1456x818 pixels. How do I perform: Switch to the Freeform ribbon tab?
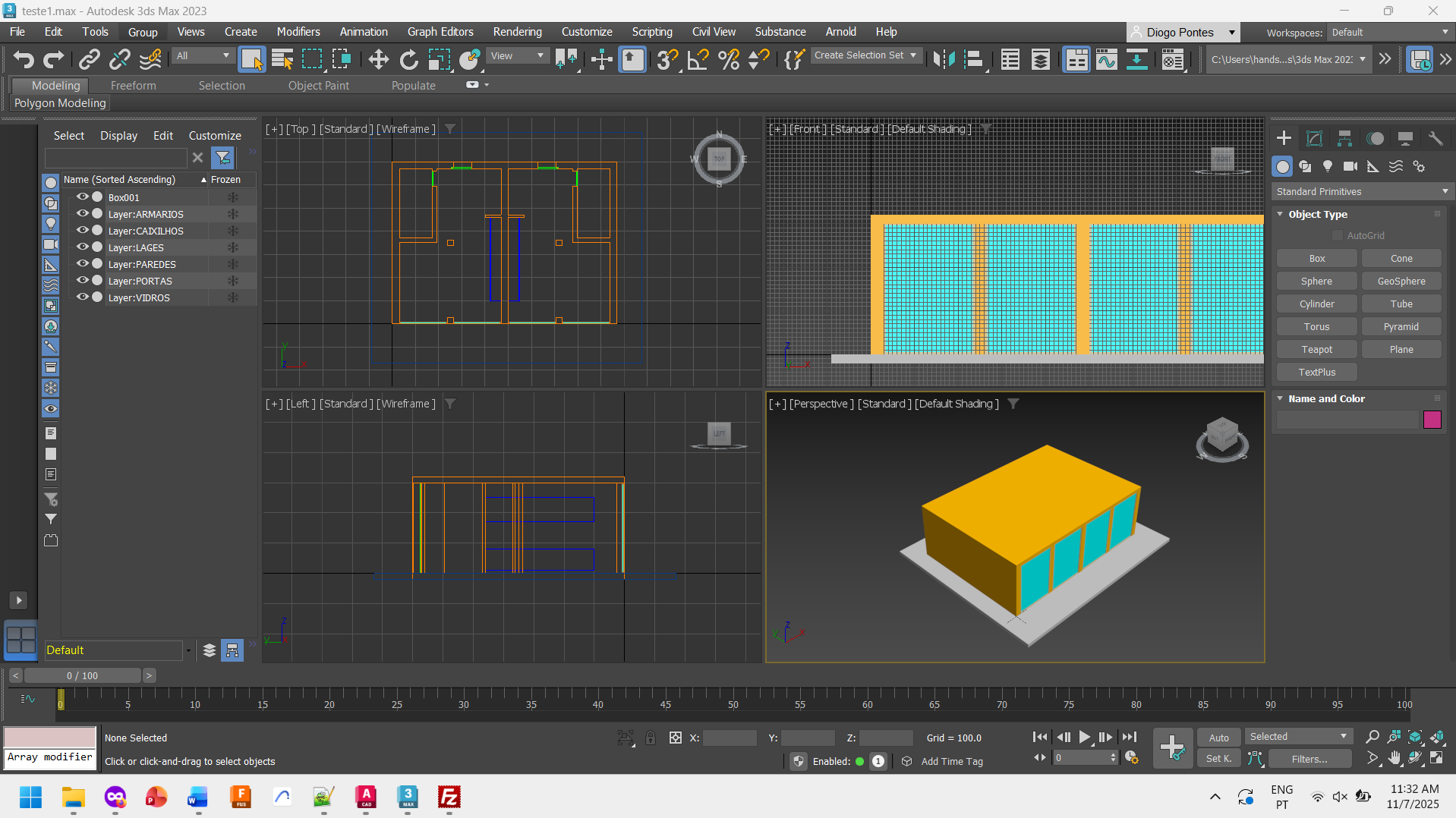[133, 86]
